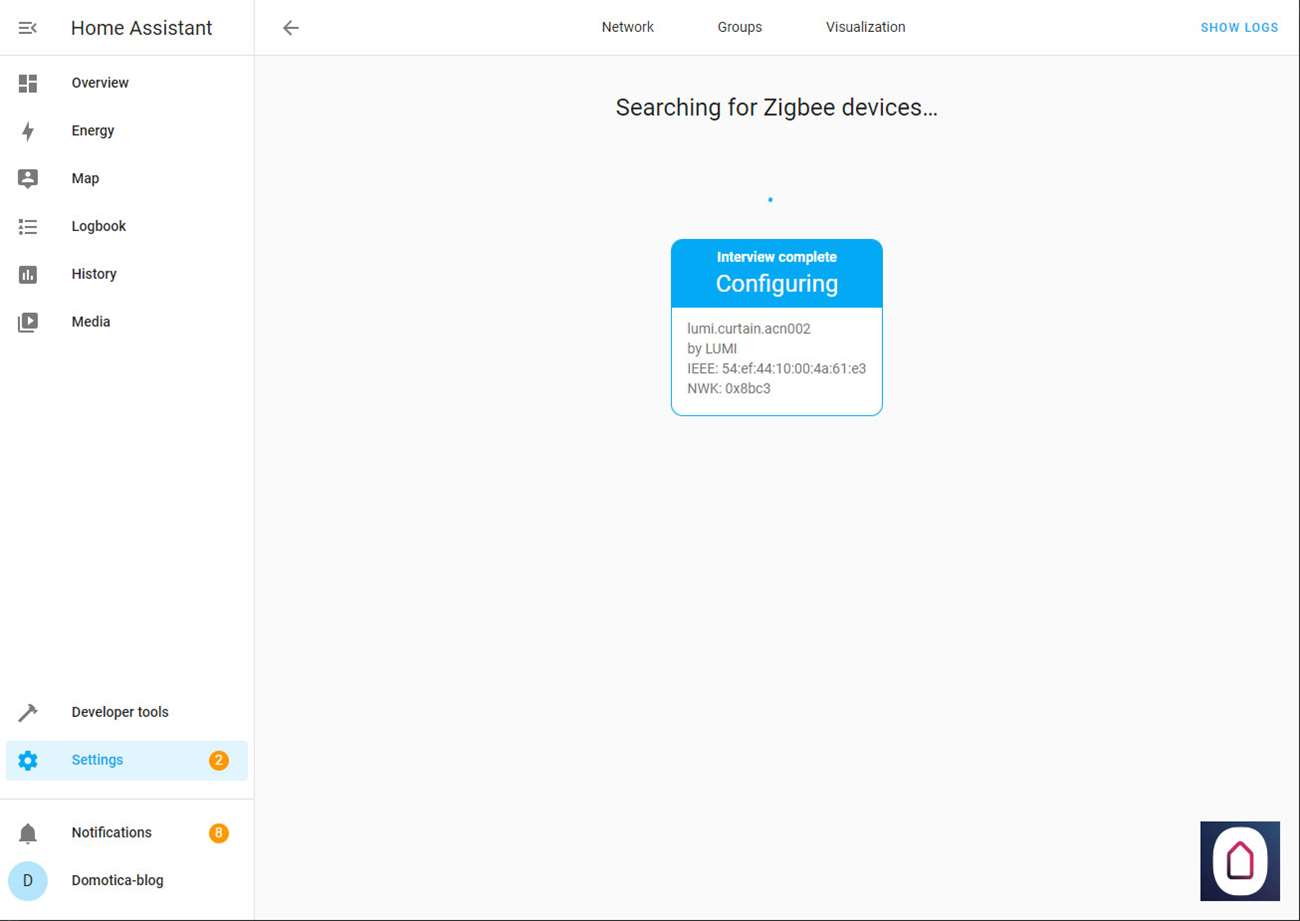Select the Logbook list icon
Screen dimensions: 1300x921
pyautogui.click(x=28, y=227)
